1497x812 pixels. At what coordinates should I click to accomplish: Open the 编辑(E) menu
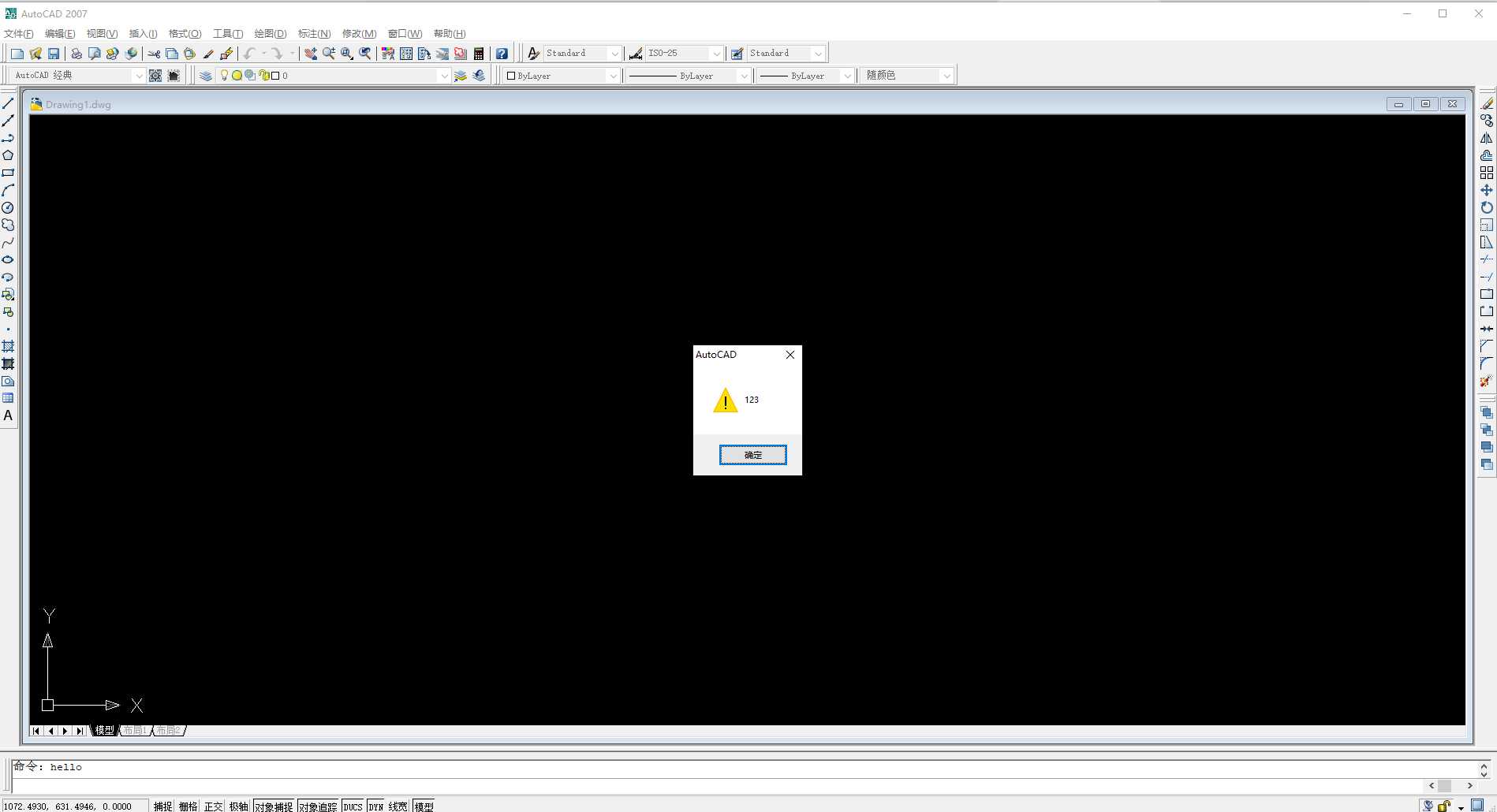click(60, 33)
